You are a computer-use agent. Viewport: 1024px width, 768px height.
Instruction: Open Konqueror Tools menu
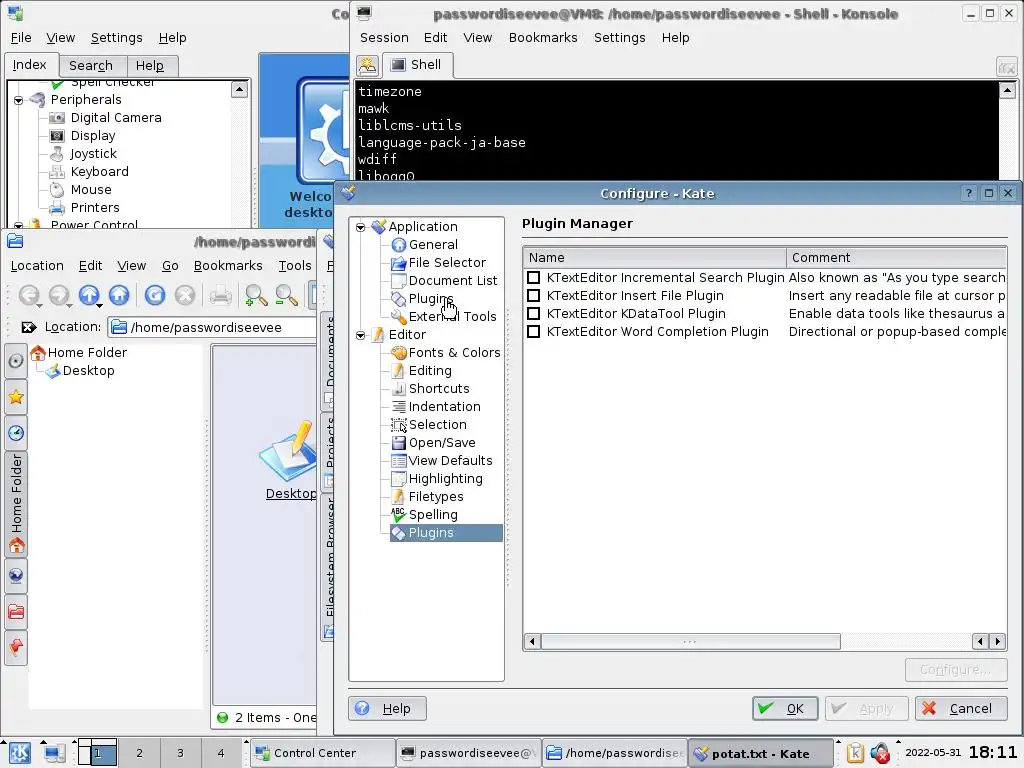(295, 266)
